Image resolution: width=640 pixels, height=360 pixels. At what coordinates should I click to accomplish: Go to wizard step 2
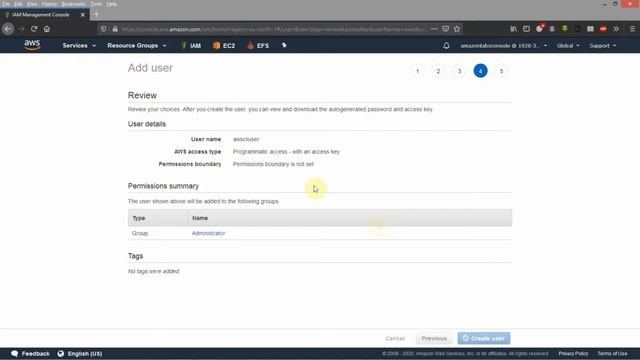pos(438,71)
